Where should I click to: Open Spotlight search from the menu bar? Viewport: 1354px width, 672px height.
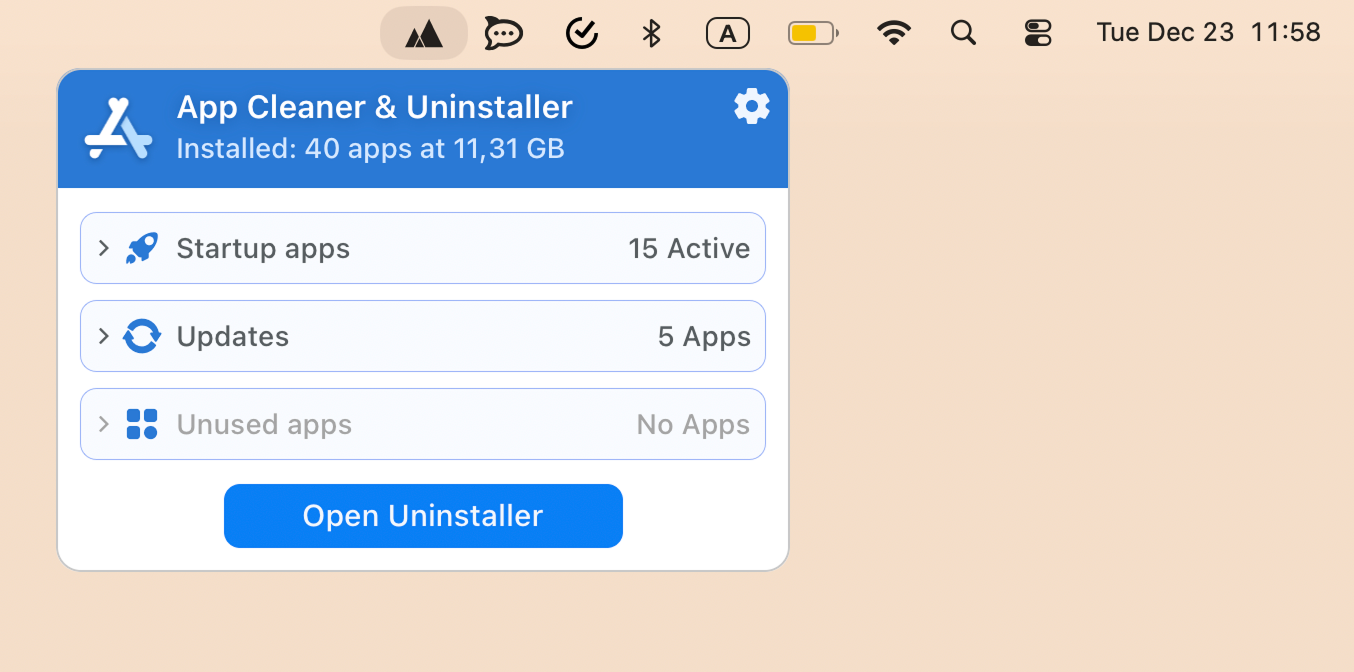click(963, 32)
